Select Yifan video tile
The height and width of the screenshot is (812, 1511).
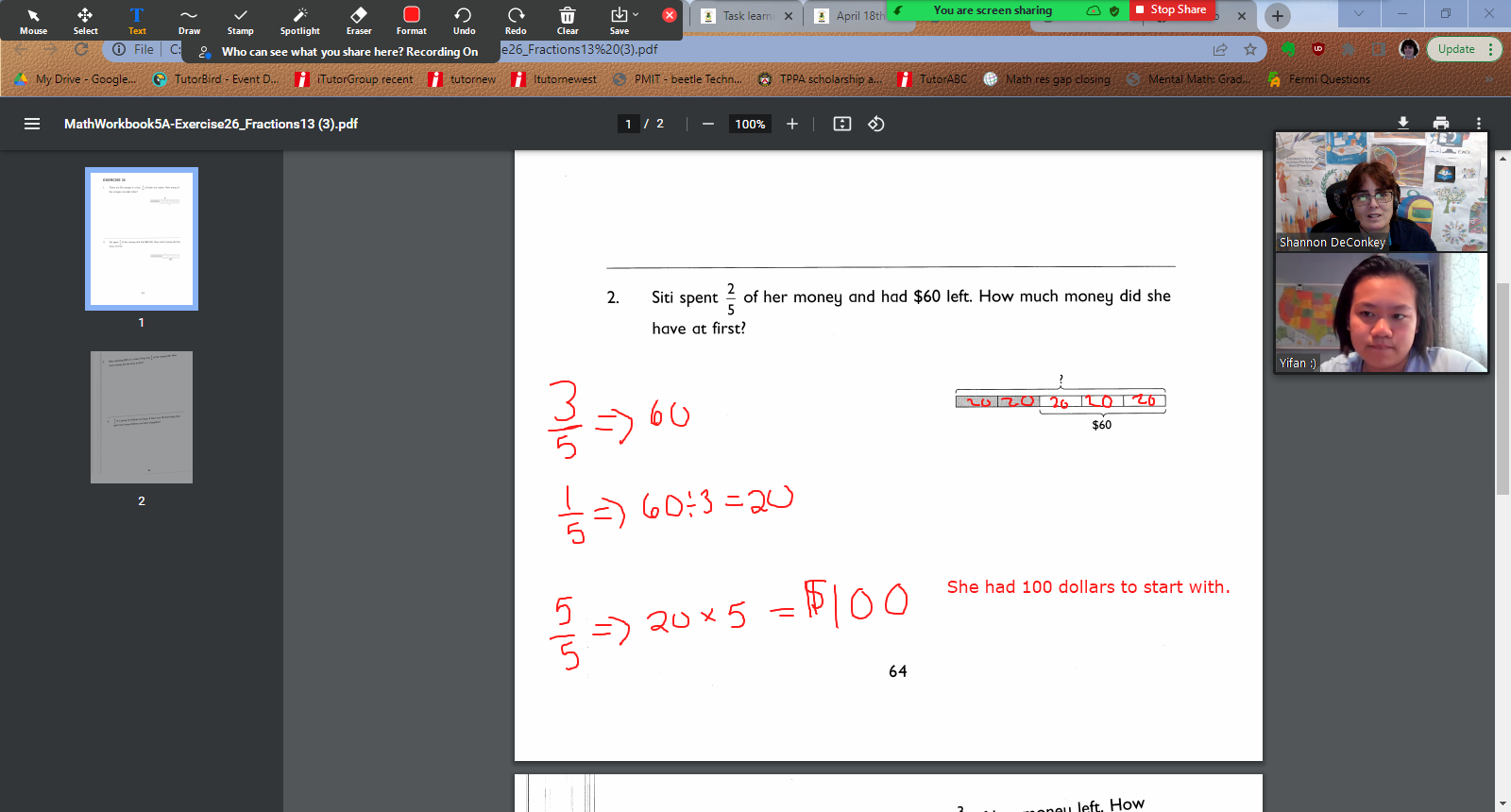[1381, 312]
